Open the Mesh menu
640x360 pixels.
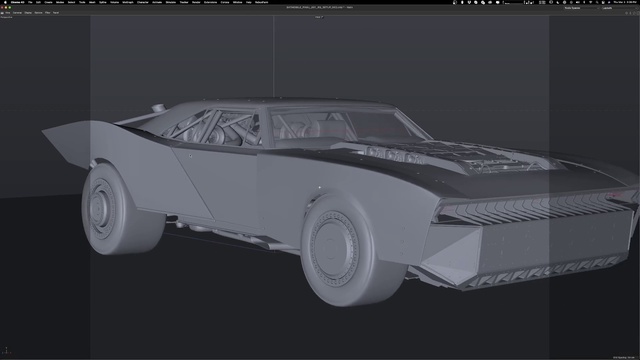coord(92,2)
